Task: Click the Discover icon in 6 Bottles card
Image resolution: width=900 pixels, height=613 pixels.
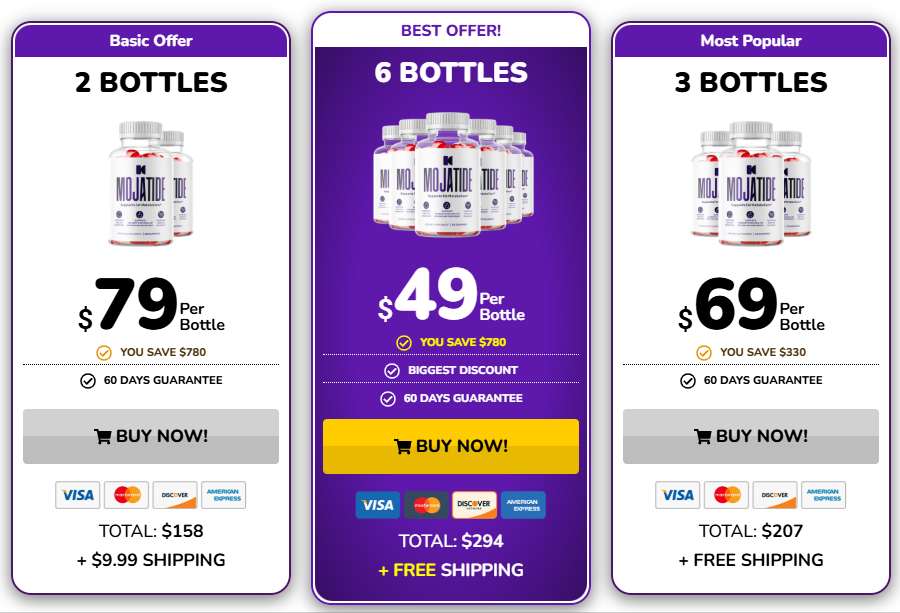Action: click(474, 505)
